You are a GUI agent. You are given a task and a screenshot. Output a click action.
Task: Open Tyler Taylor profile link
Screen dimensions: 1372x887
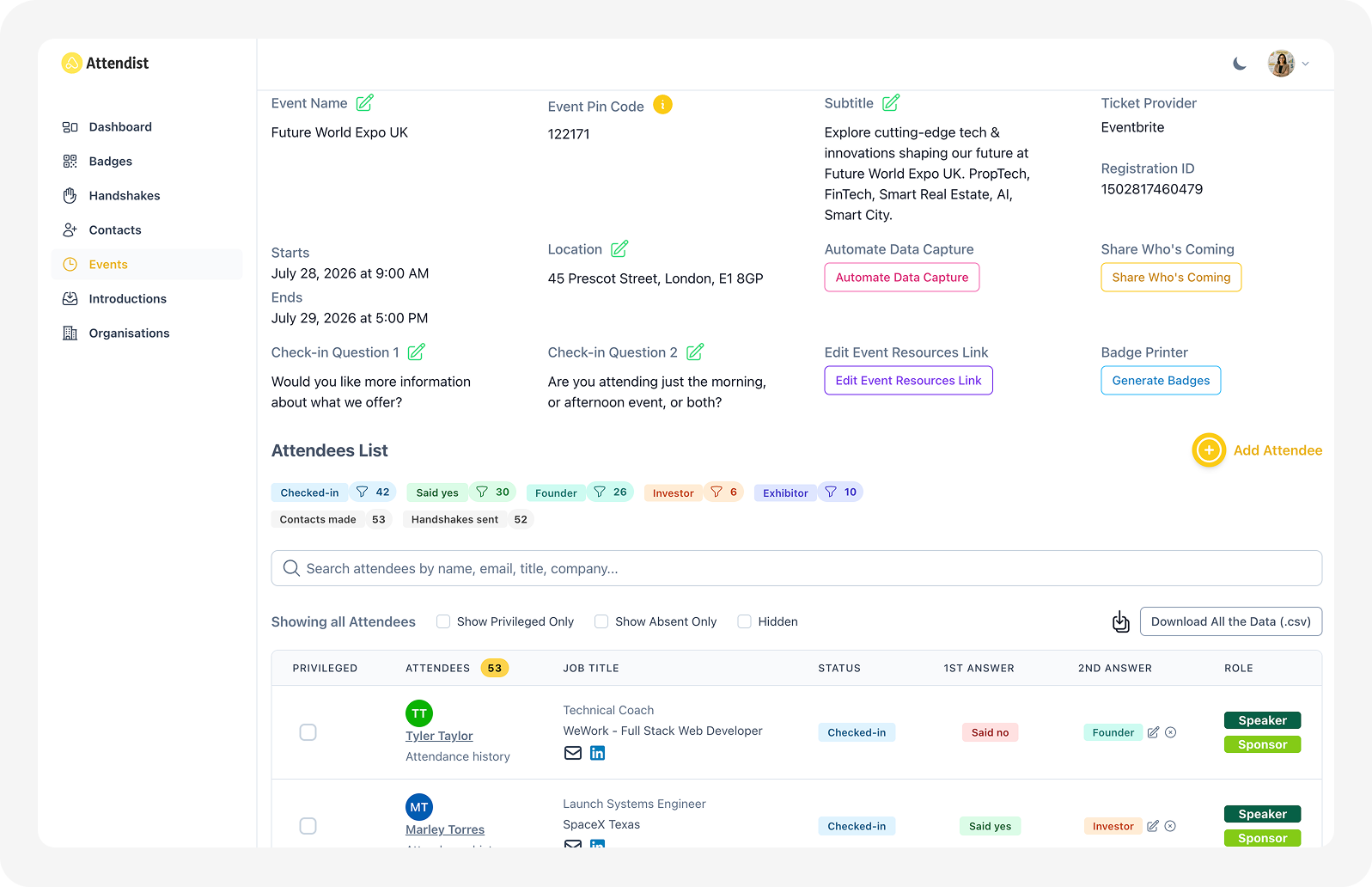point(439,736)
